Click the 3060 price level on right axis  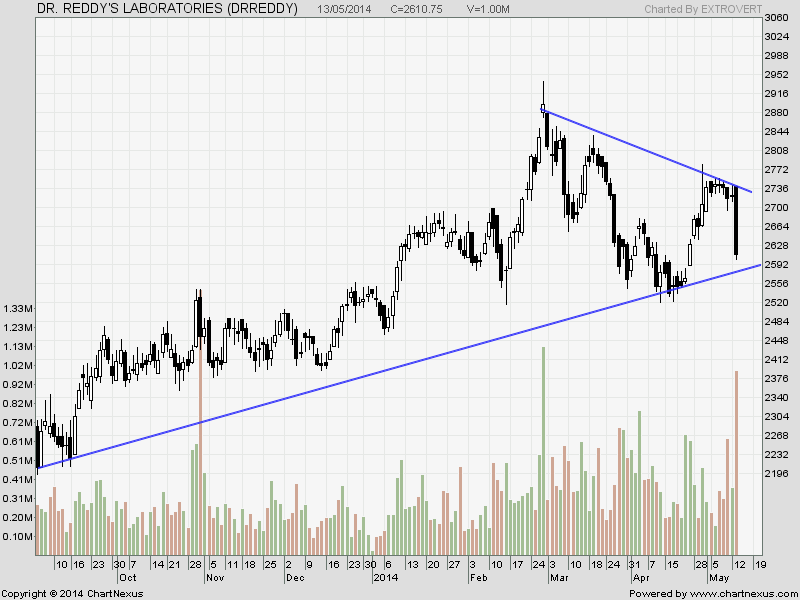click(776, 18)
